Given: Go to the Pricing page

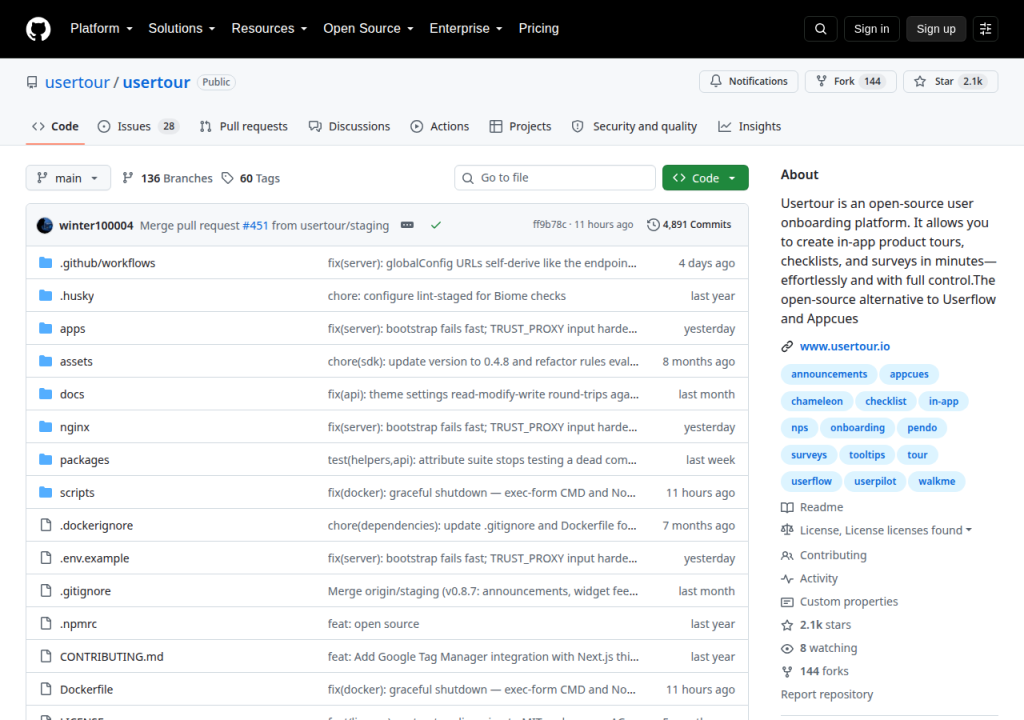Looking at the screenshot, I should pos(538,29).
